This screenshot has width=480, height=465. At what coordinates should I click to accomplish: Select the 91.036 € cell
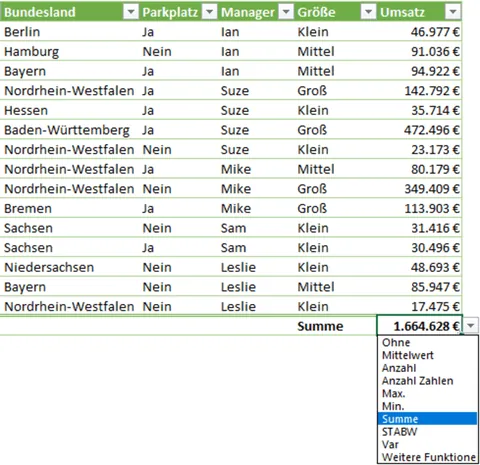tap(419, 51)
